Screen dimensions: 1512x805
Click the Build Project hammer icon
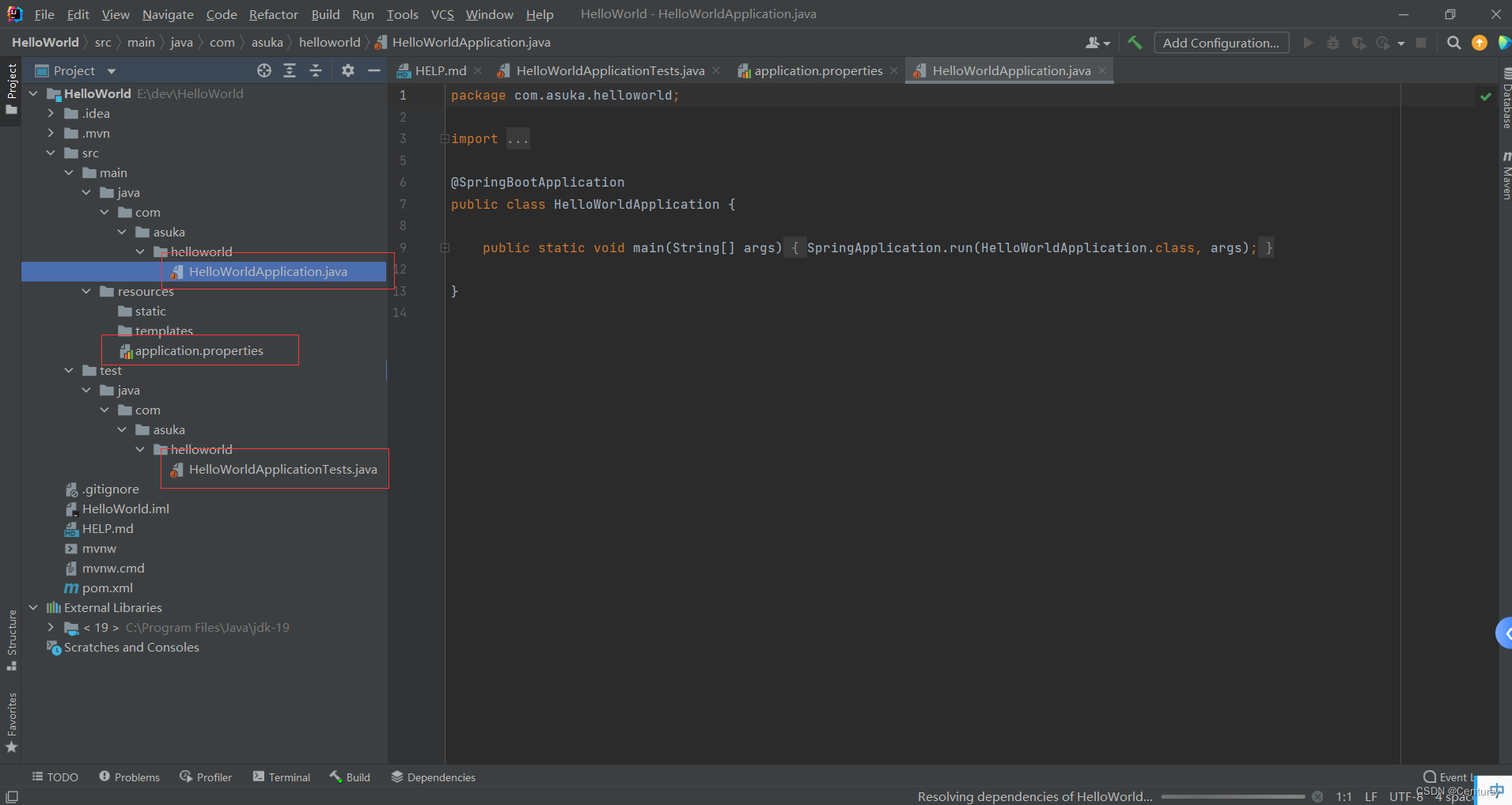(x=1135, y=43)
